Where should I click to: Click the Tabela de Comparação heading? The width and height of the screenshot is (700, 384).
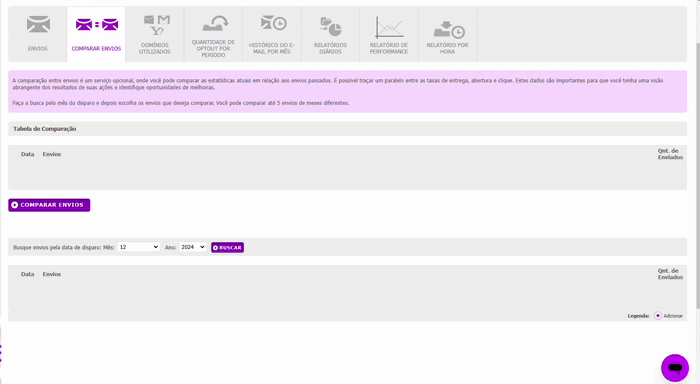[45, 129]
